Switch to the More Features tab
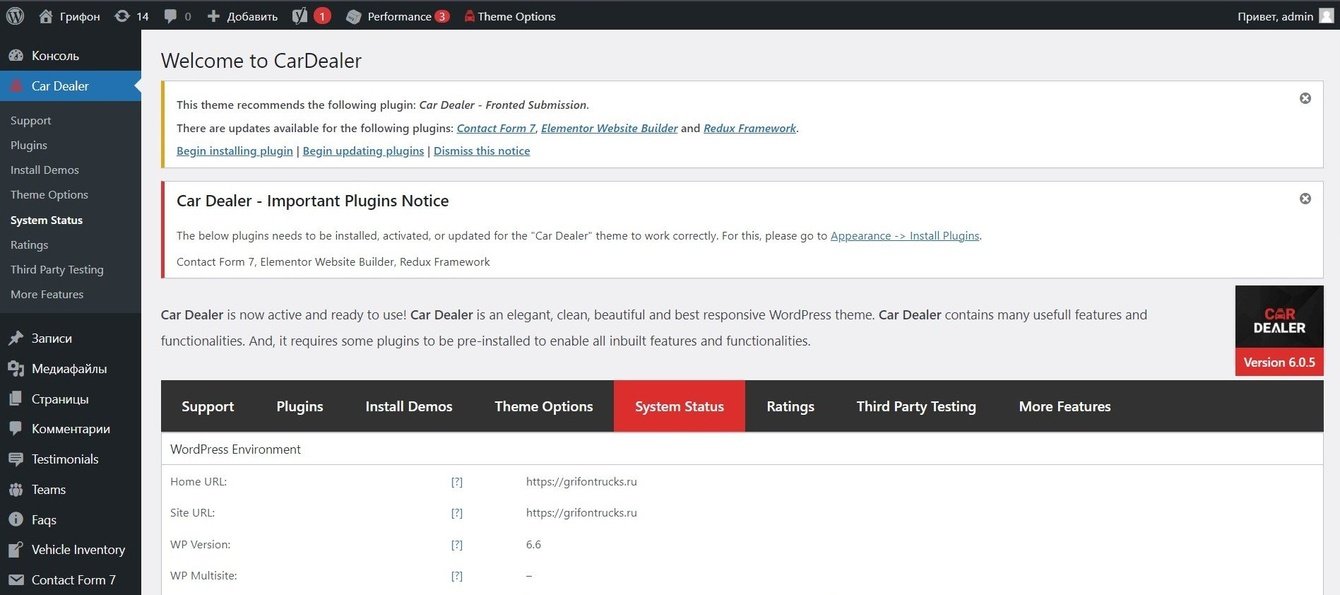Screen dimensions: 1340x595 click(1065, 406)
